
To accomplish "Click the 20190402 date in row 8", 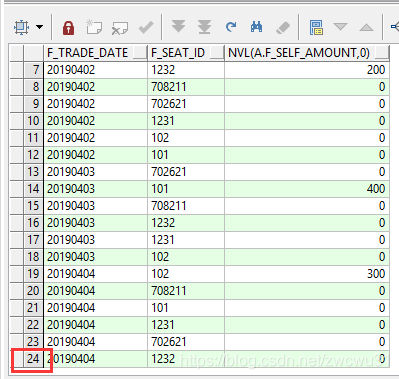I will coord(71,87).
